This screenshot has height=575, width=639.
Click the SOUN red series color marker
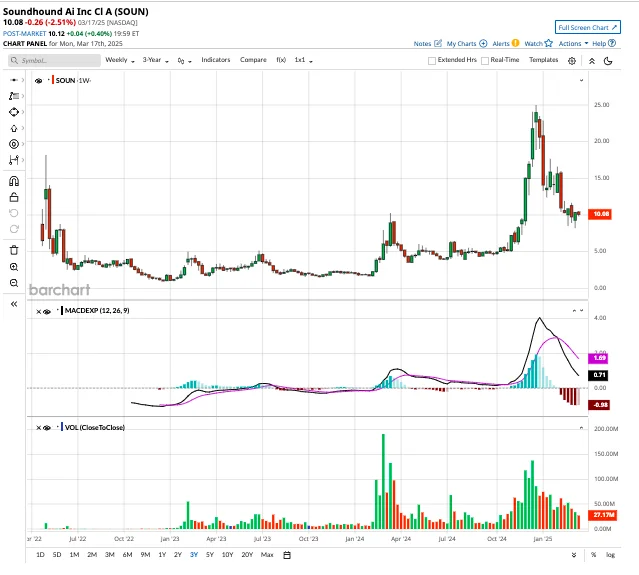point(53,80)
